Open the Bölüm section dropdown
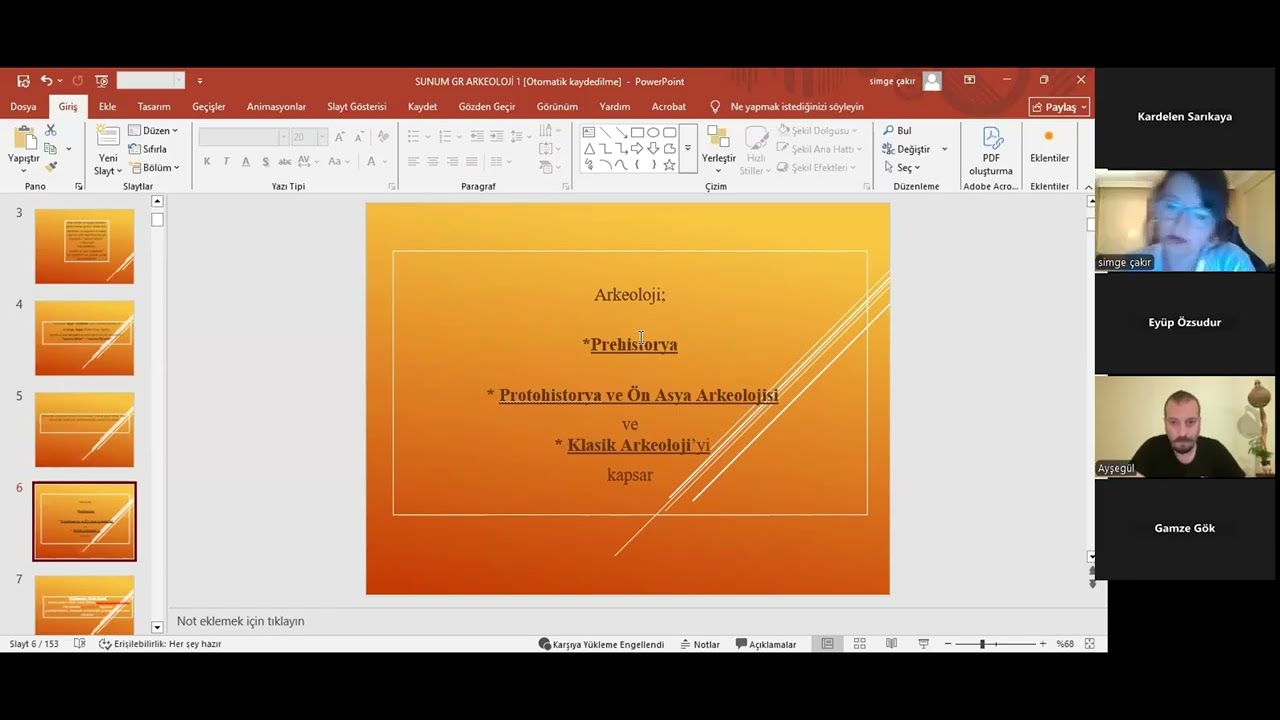The height and width of the screenshot is (720, 1280). point(153,168)
